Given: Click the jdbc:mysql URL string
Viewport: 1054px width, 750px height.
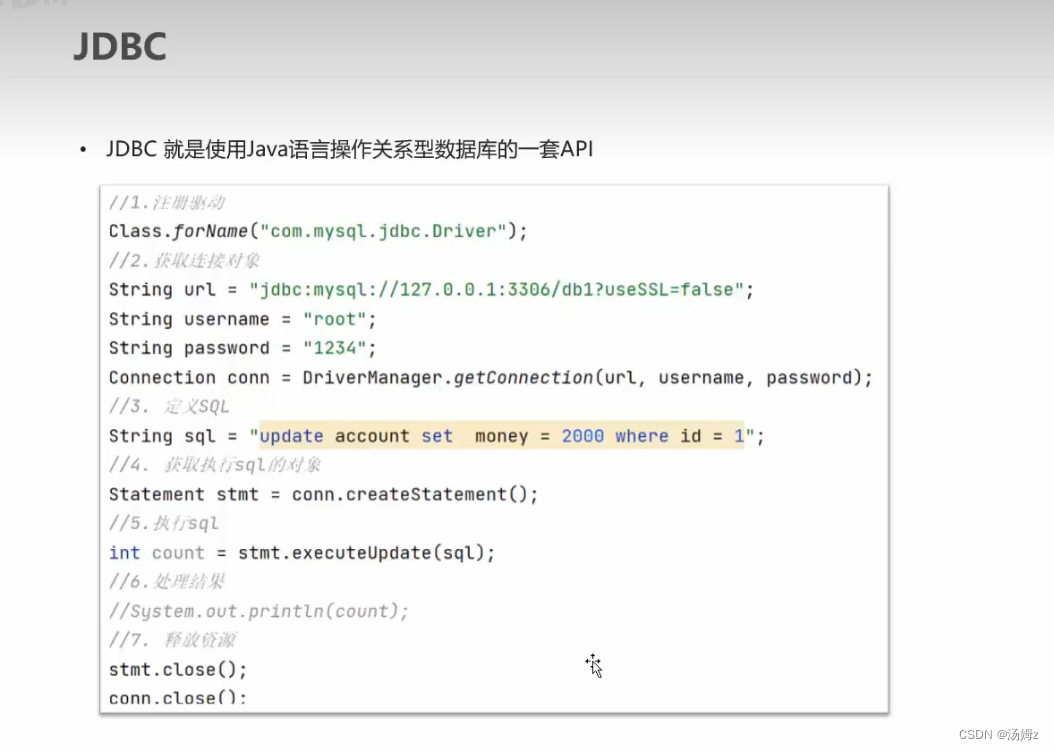Looking at the screenshot, I should (498, 289).
